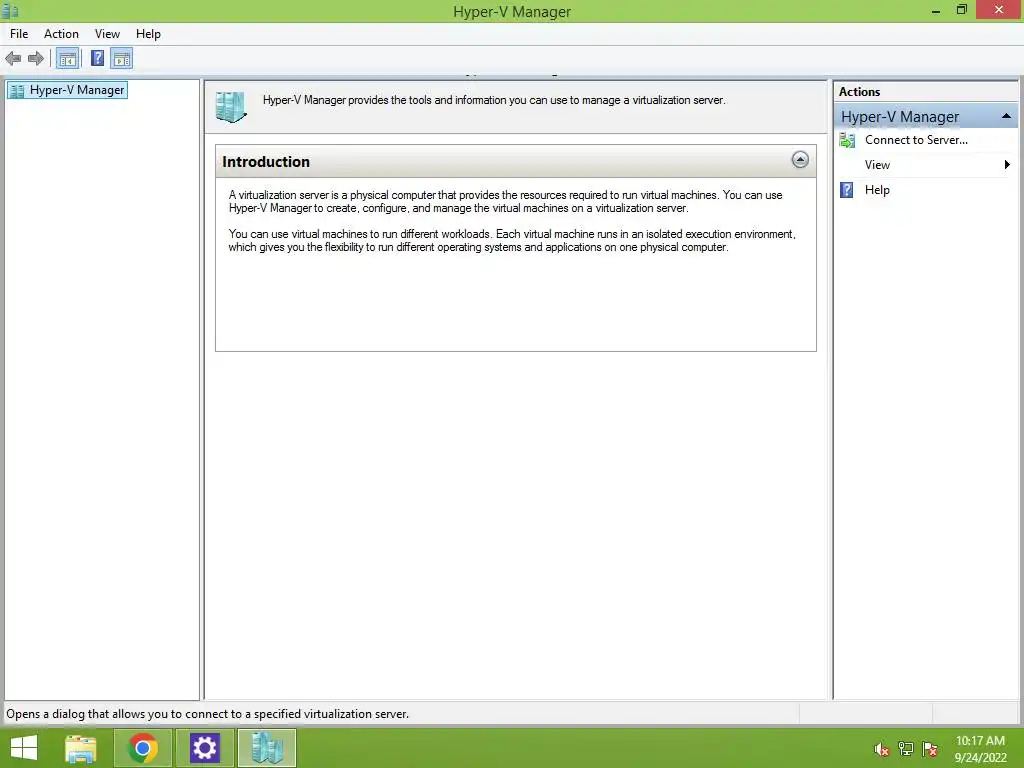Click the Hyper-V app icon in title bar

(x=10, y=11)
